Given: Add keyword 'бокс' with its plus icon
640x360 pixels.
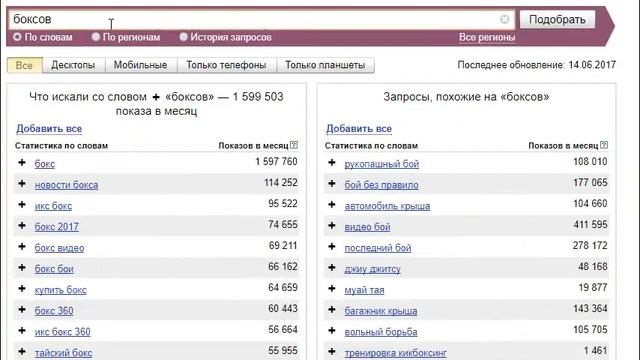Looking at the screenshot, I should pos(22,163).
